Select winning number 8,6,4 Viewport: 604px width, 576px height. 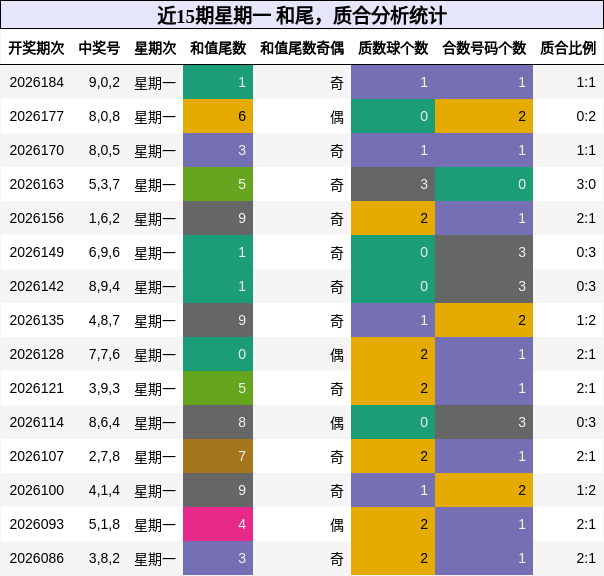[104, 422]
